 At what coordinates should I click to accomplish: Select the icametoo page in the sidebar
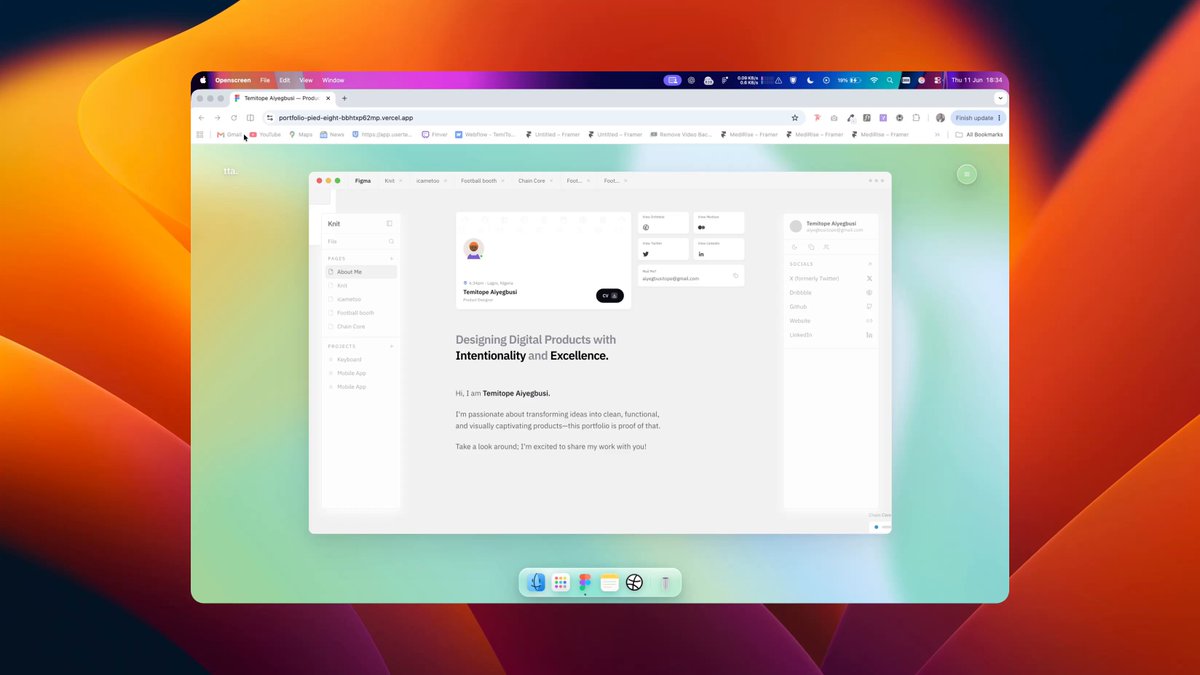(361, 299)
